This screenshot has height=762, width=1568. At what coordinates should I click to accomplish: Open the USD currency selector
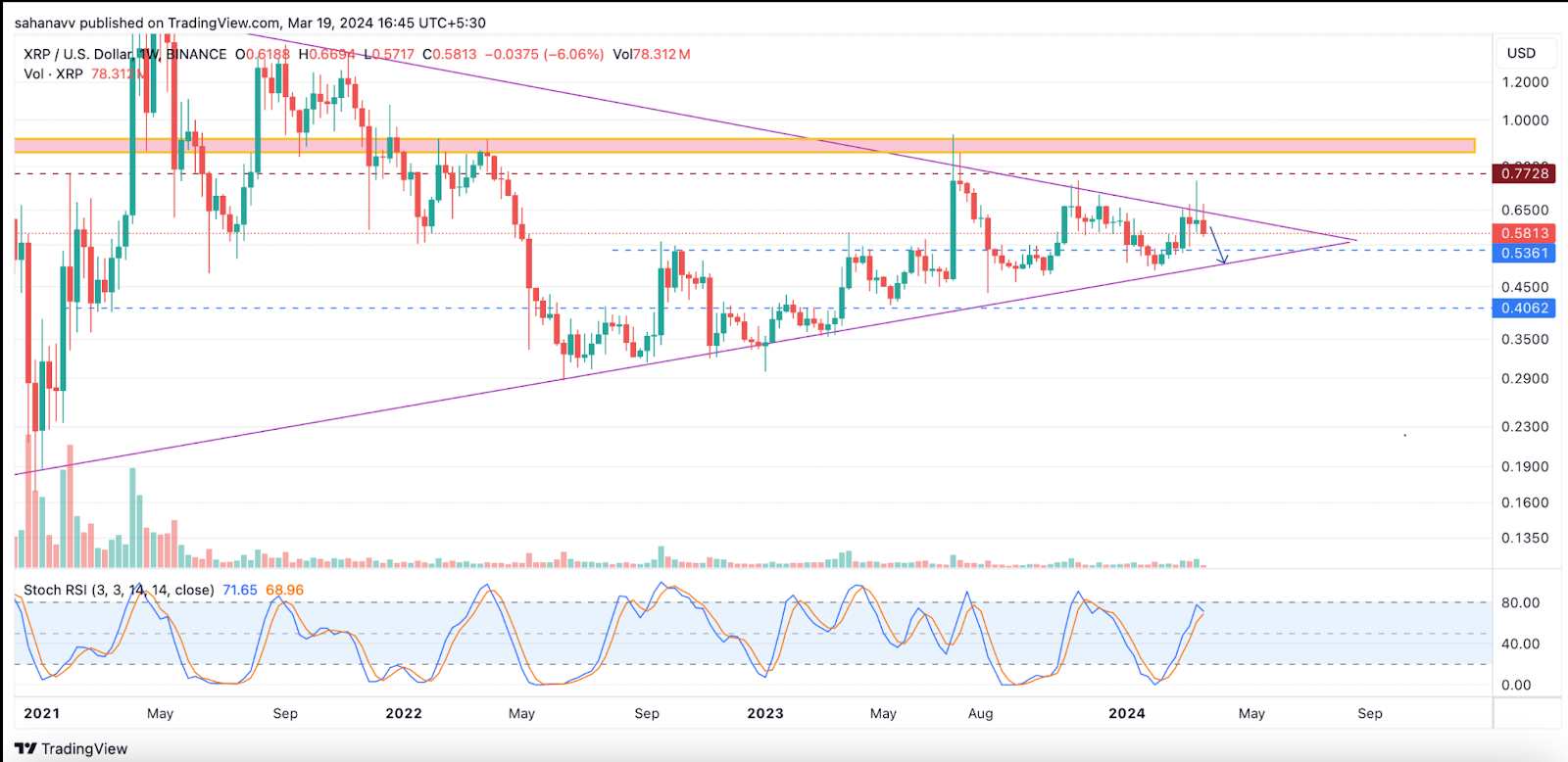point(1521,53)
